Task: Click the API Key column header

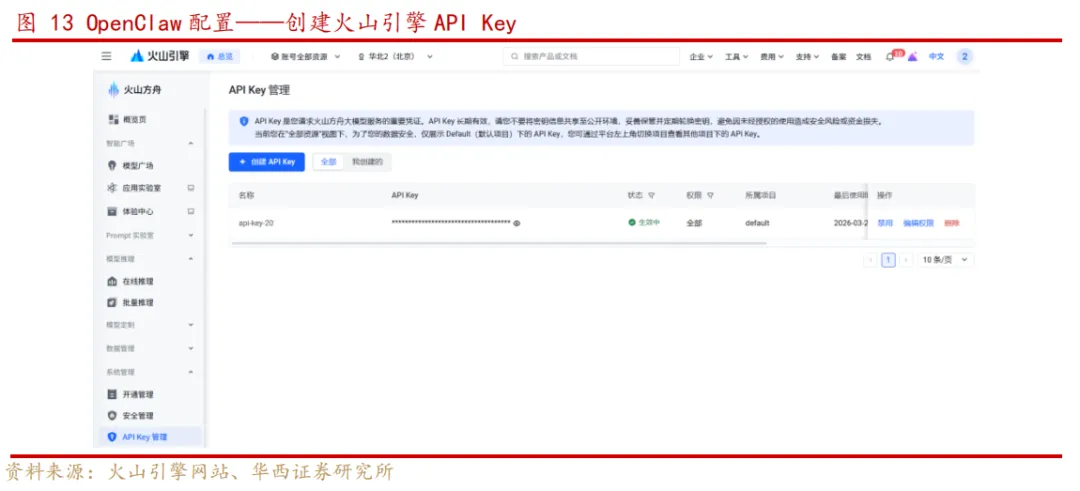Action: (405, 196)
